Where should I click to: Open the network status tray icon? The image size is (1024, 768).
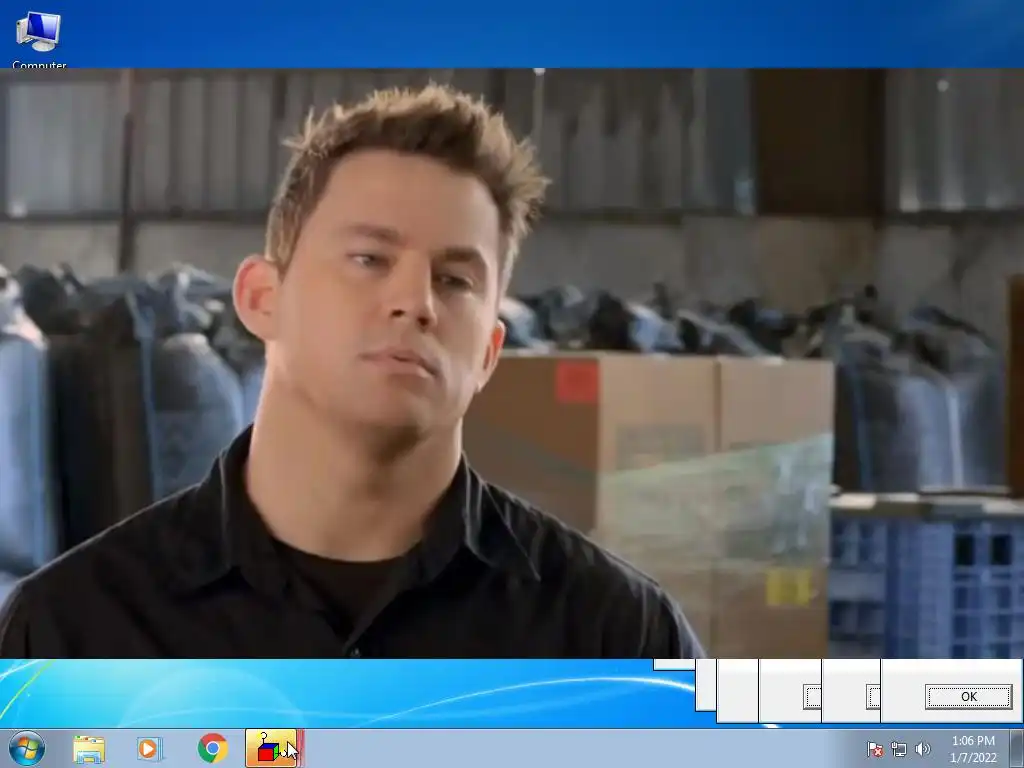pos(899,749)
